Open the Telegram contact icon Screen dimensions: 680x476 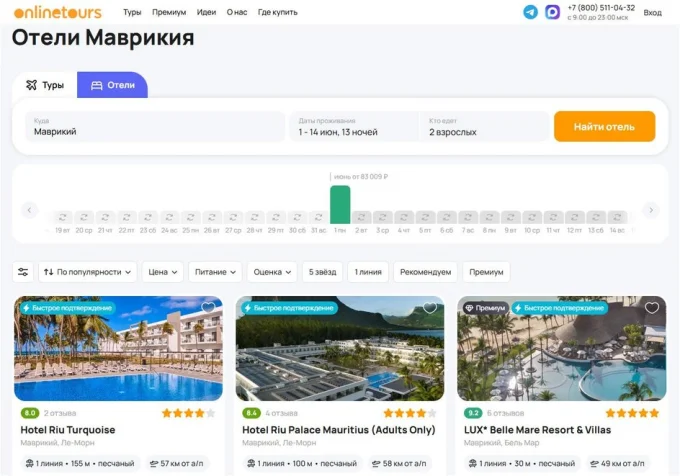(x=530, y=12)
